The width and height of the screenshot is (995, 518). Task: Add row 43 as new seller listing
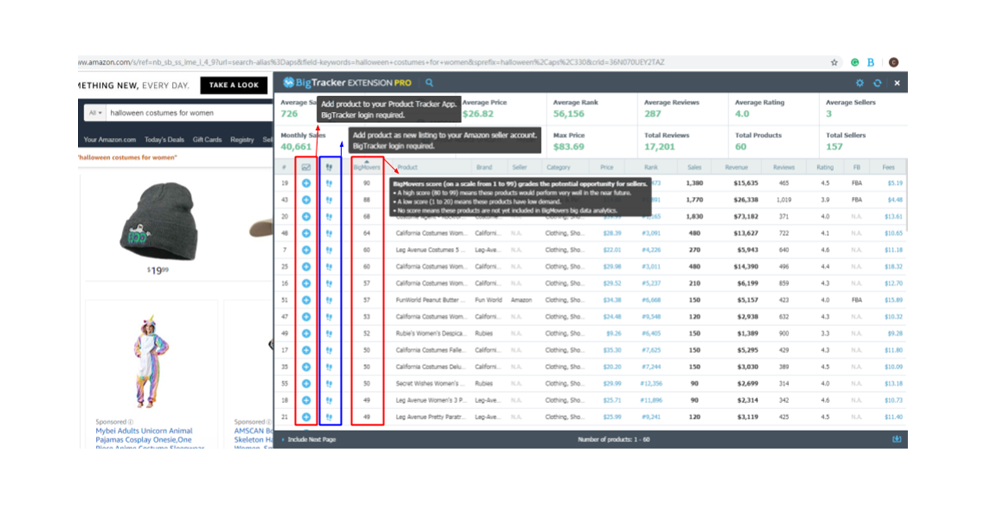(x=329, y=200)
